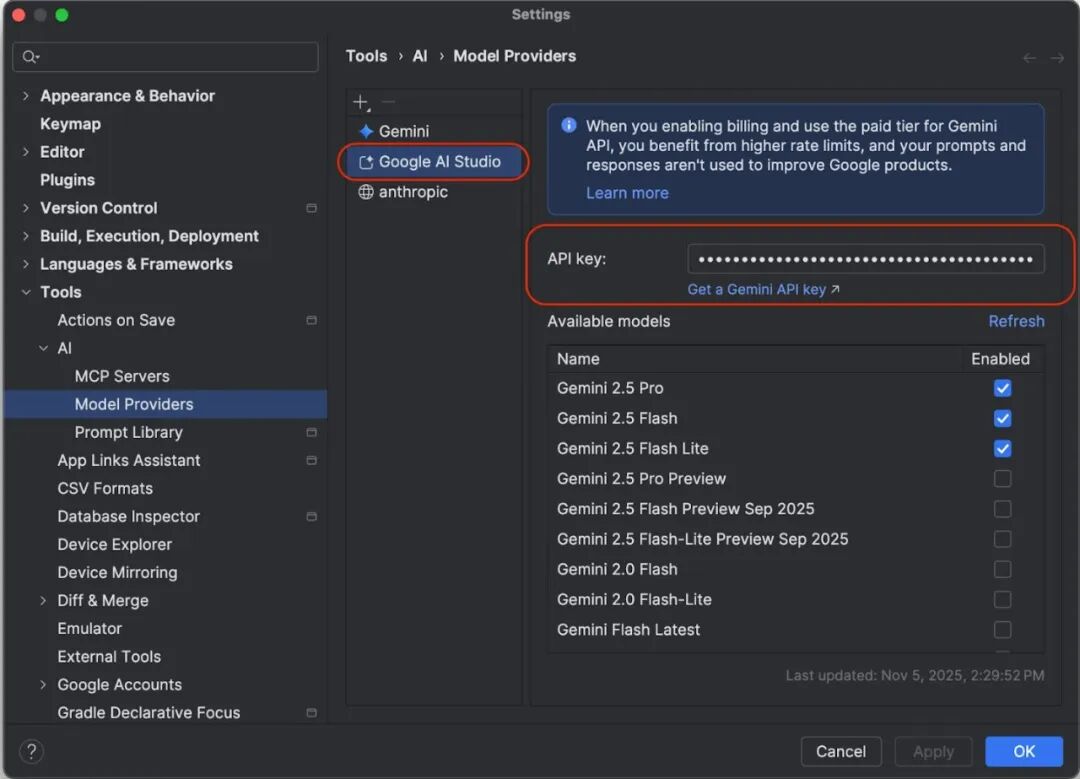1080x779 pixels.
Task: Click the Gemini sparkle icon in providers list
Action: coord(366,131)
